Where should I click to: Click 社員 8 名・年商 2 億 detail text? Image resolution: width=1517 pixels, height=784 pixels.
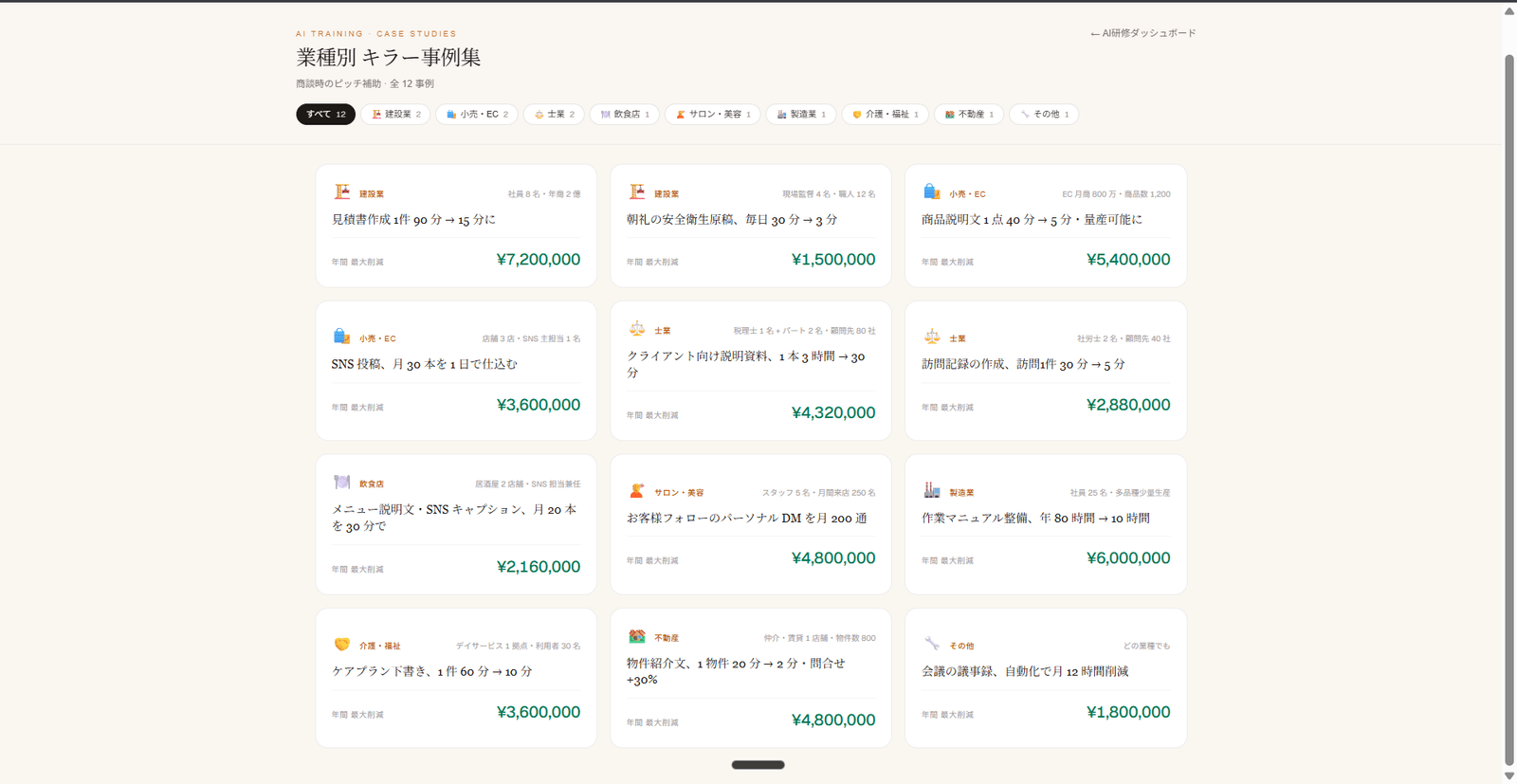pyautogui.click(x=544, y=194)
